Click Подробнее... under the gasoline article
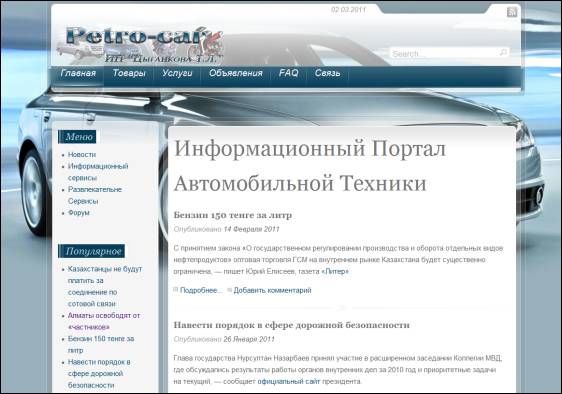The height and width of the screenshot is (394, 562). [x=201, y=290]
